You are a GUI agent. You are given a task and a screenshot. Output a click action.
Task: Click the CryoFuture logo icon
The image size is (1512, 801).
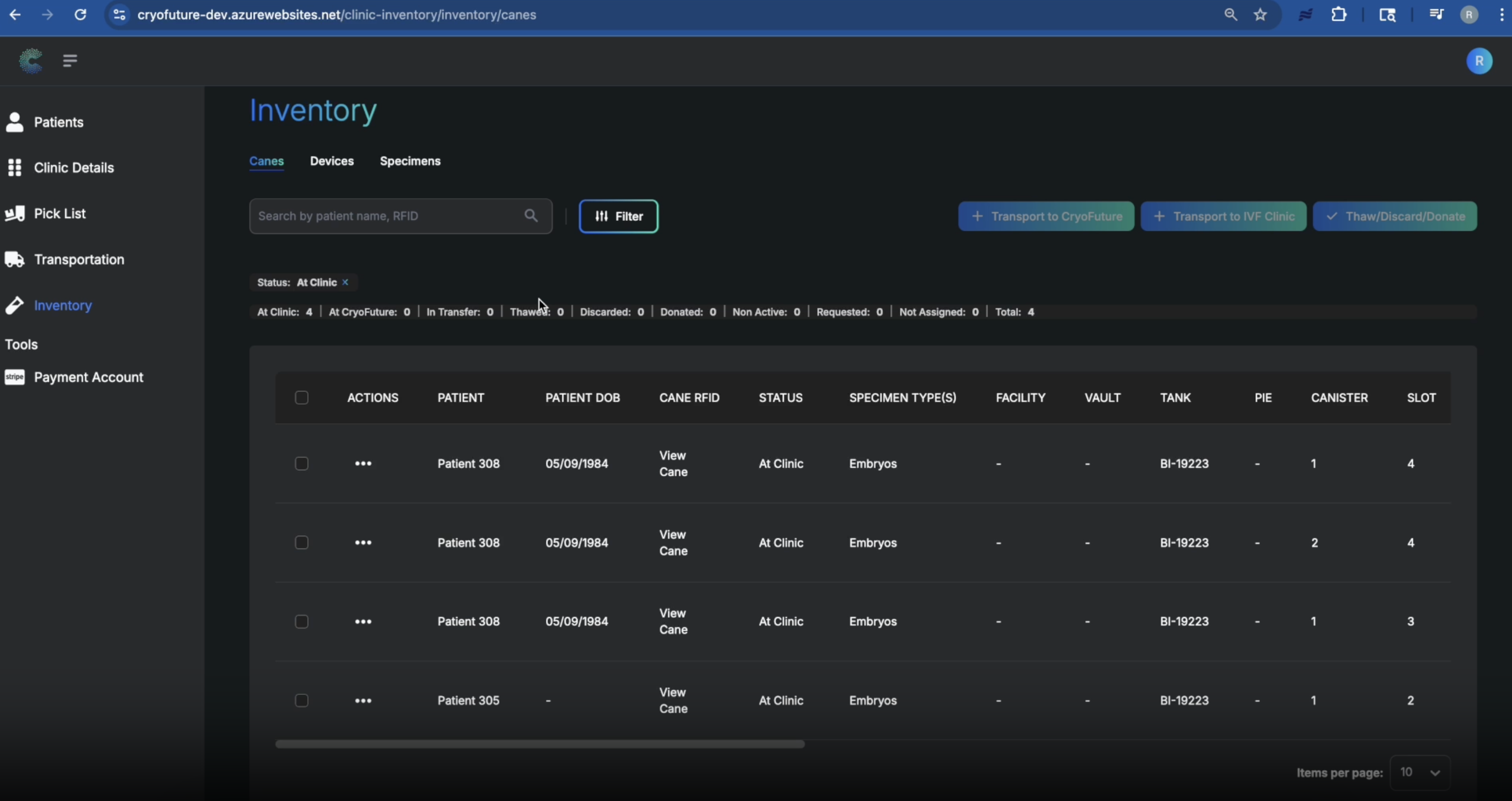[30, 61]
